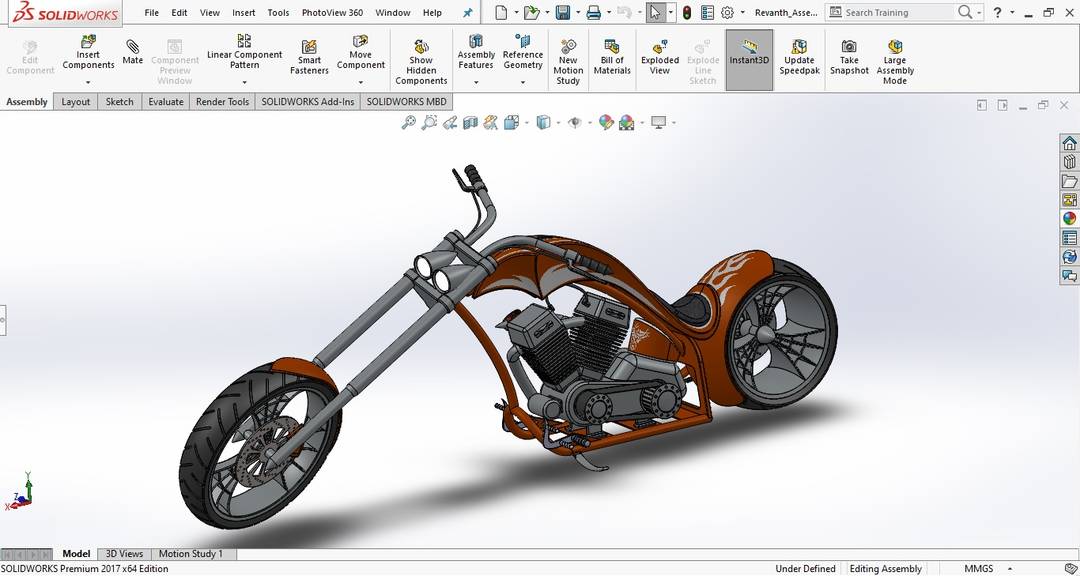Click the SOLIDWORKS logo
1080x576 pixels.
click(x=64, y=12)
